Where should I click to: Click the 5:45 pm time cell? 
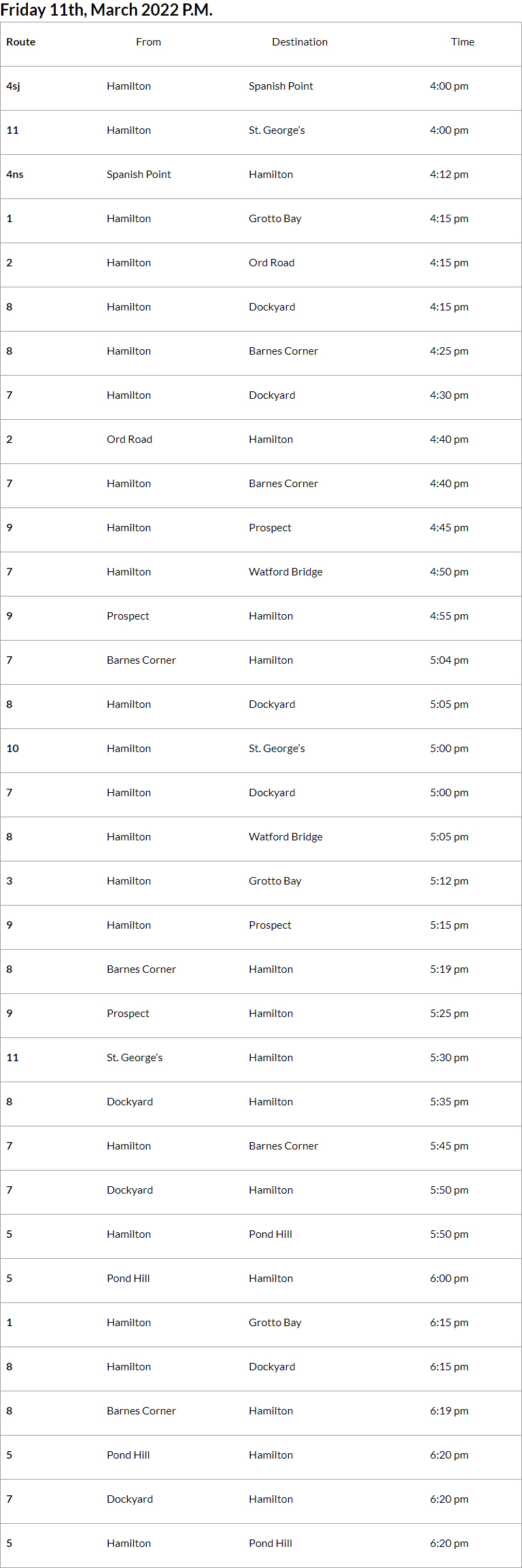(x=449, y=1146)
